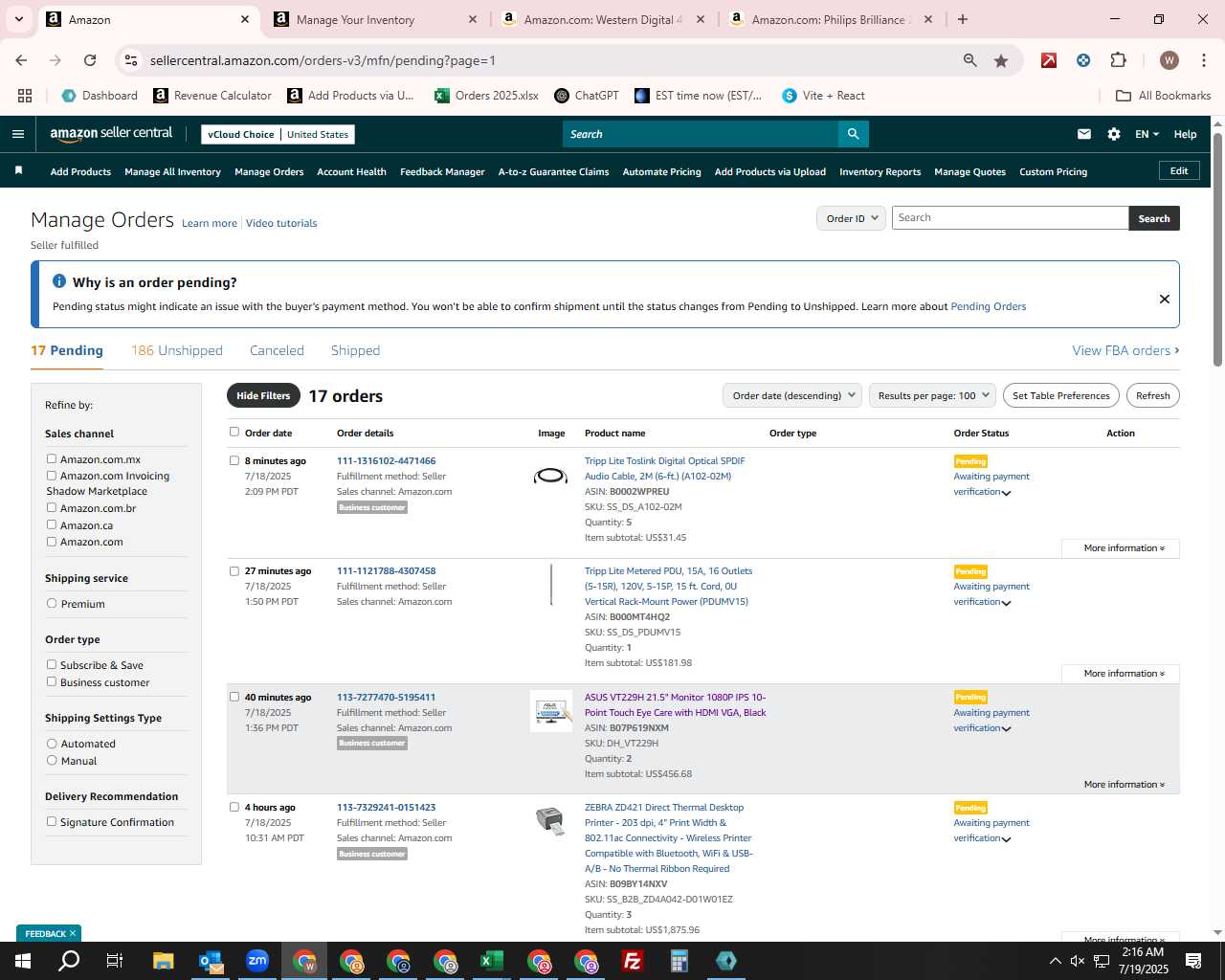1225x980 pixels.
Task: Switch to the 186 Unshipped tab
Action: point(177,350)
